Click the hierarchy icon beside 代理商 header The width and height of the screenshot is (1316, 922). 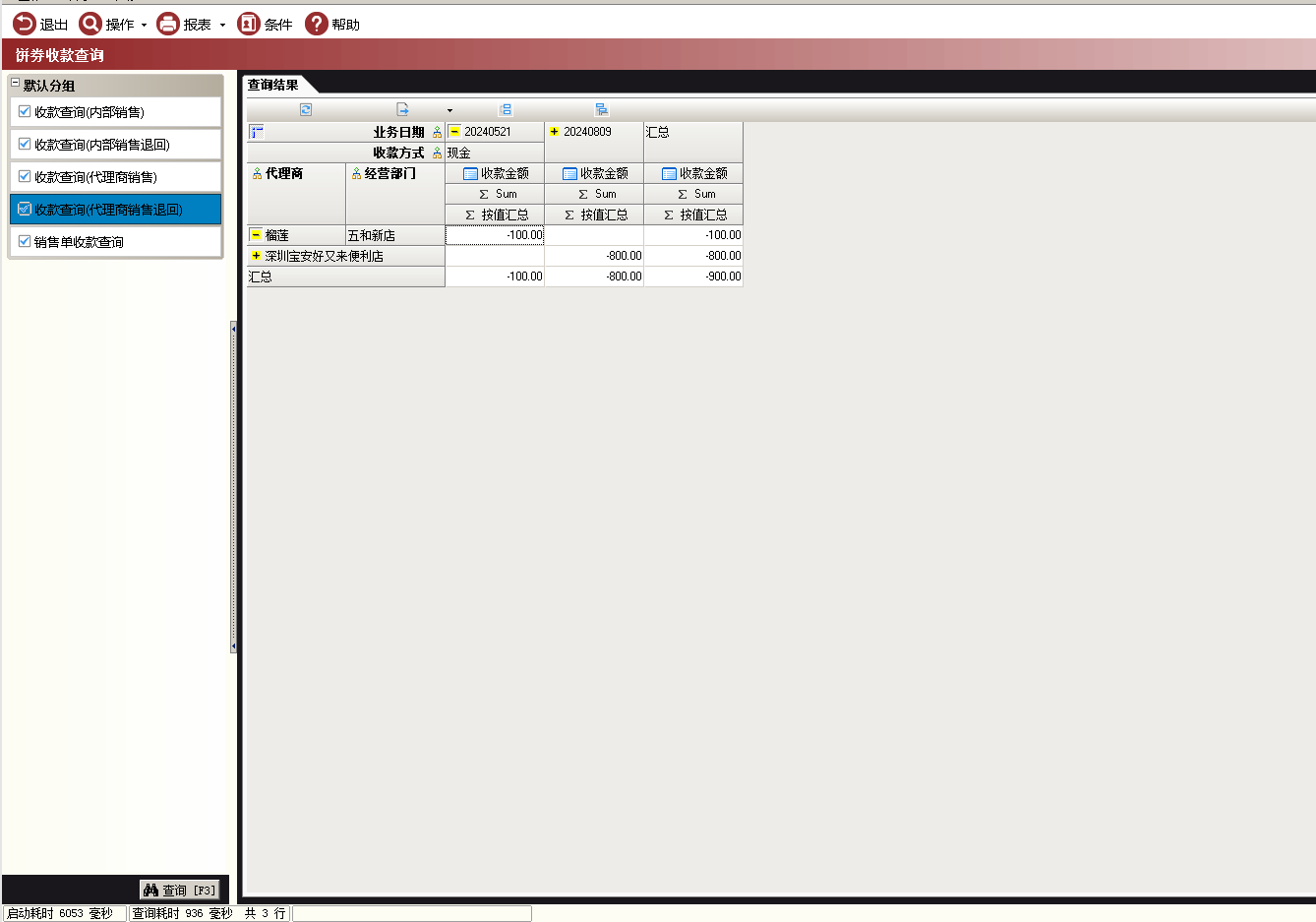coord(258,174)
